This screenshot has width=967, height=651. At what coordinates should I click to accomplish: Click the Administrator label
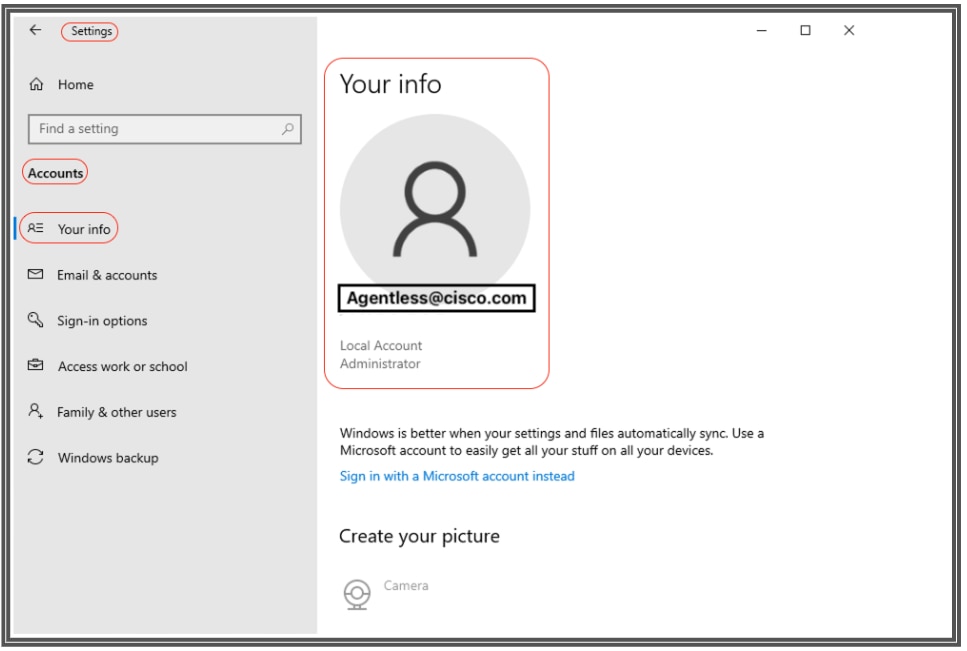point(380,364)
